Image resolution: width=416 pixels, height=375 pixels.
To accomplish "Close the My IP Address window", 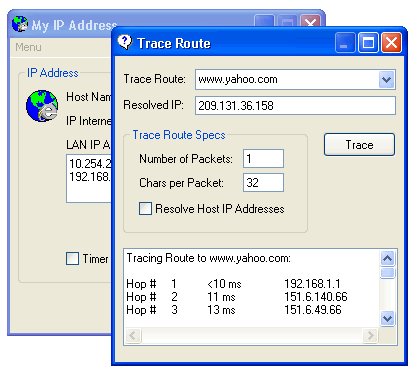I will click(310, 22).
